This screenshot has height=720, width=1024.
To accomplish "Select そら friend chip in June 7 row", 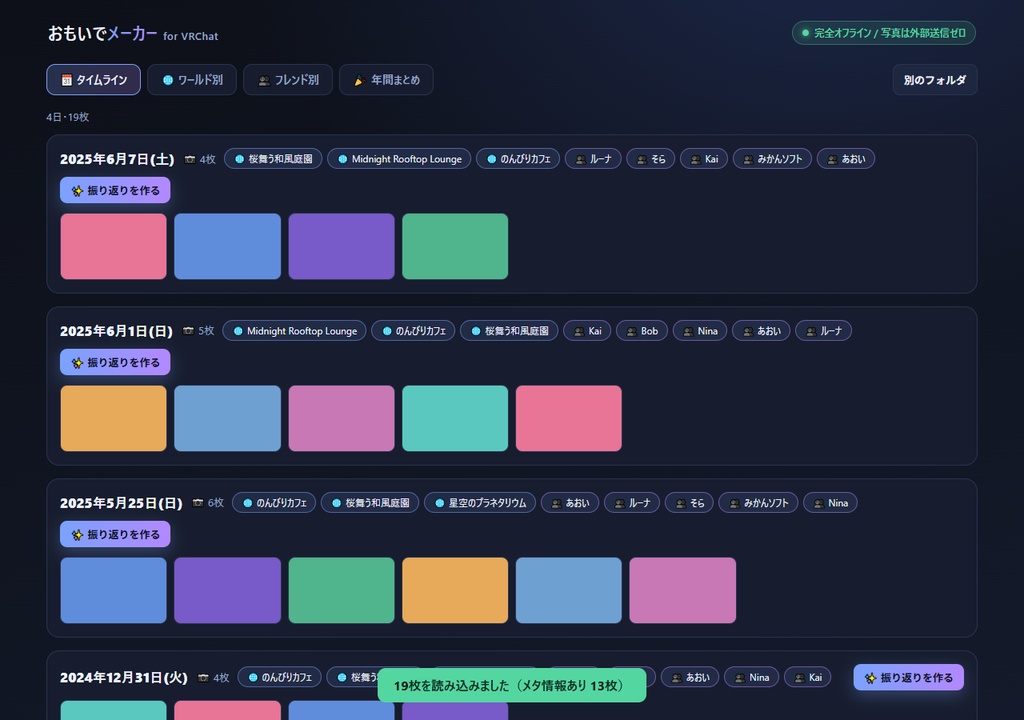I will point(650,159).
